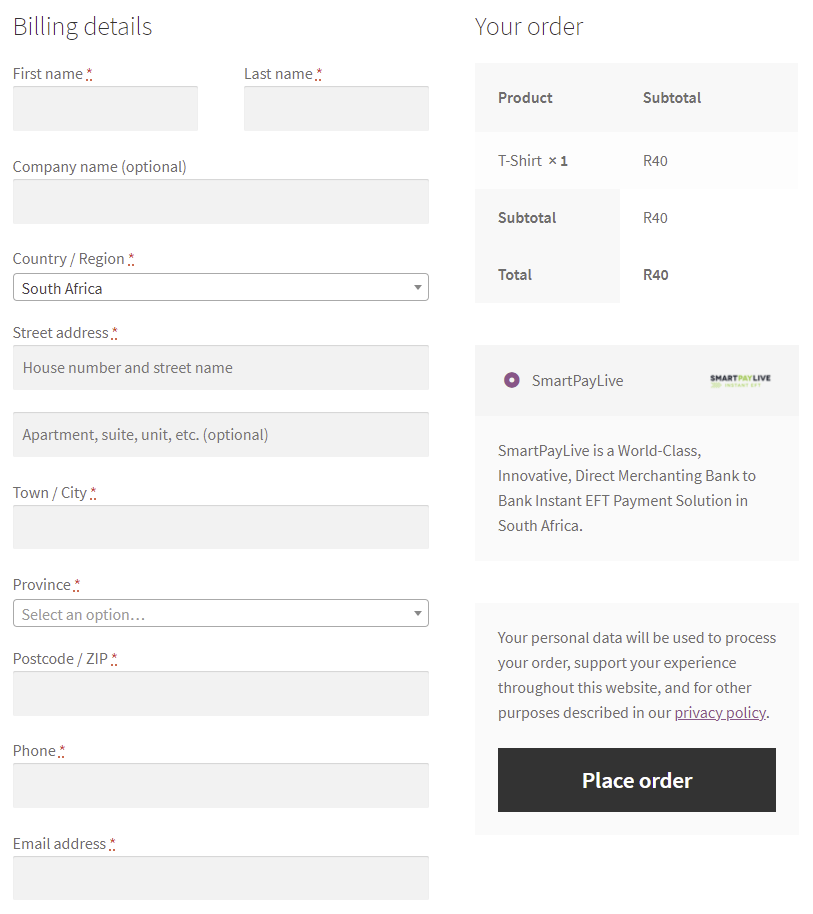Select the SmartPayLive payment radio button
The image size is (813, 914).
point(511,380)
